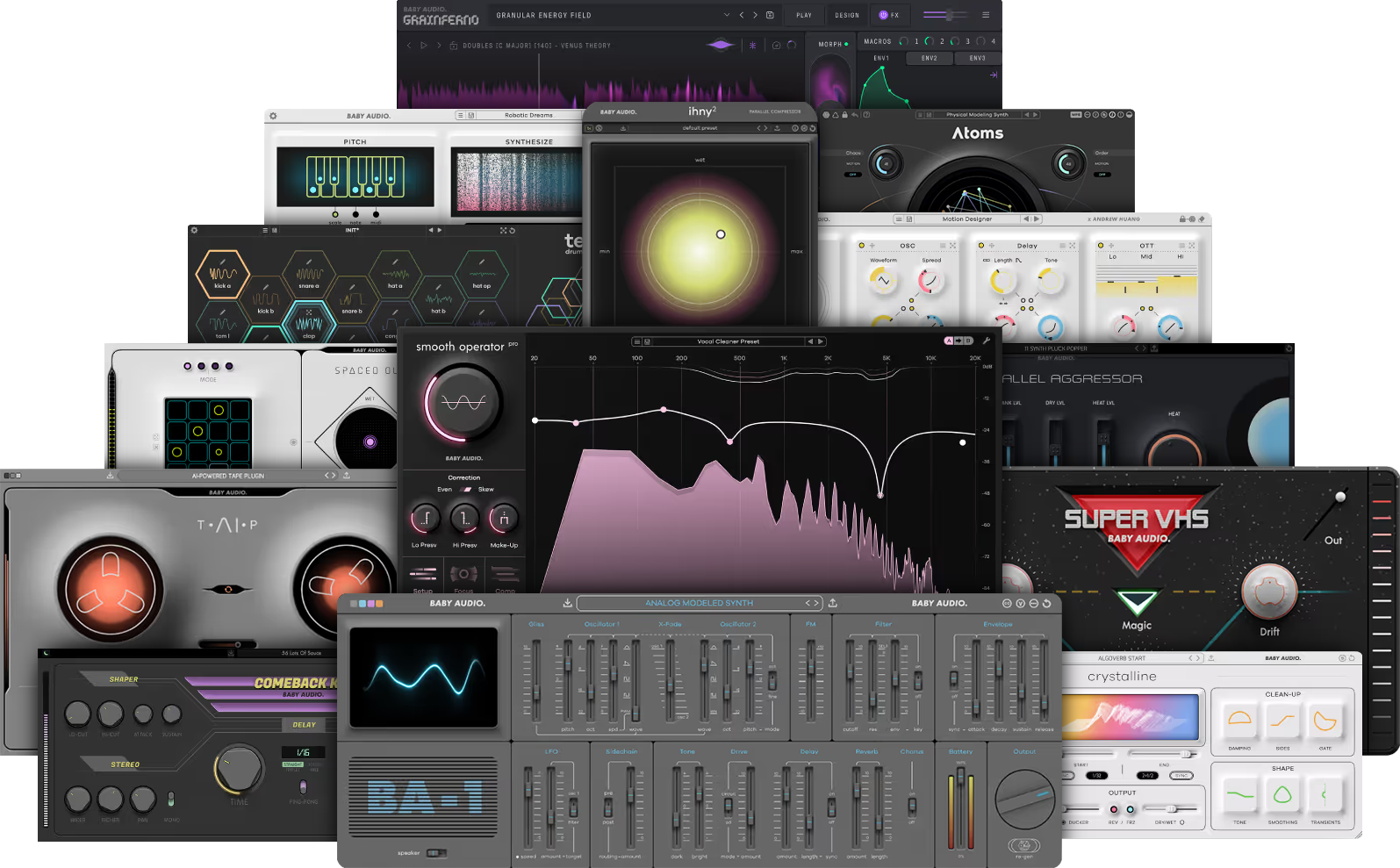1400x868 pixels.
Task: Click the ihny2 wet control dot
Action: [721, 234]
